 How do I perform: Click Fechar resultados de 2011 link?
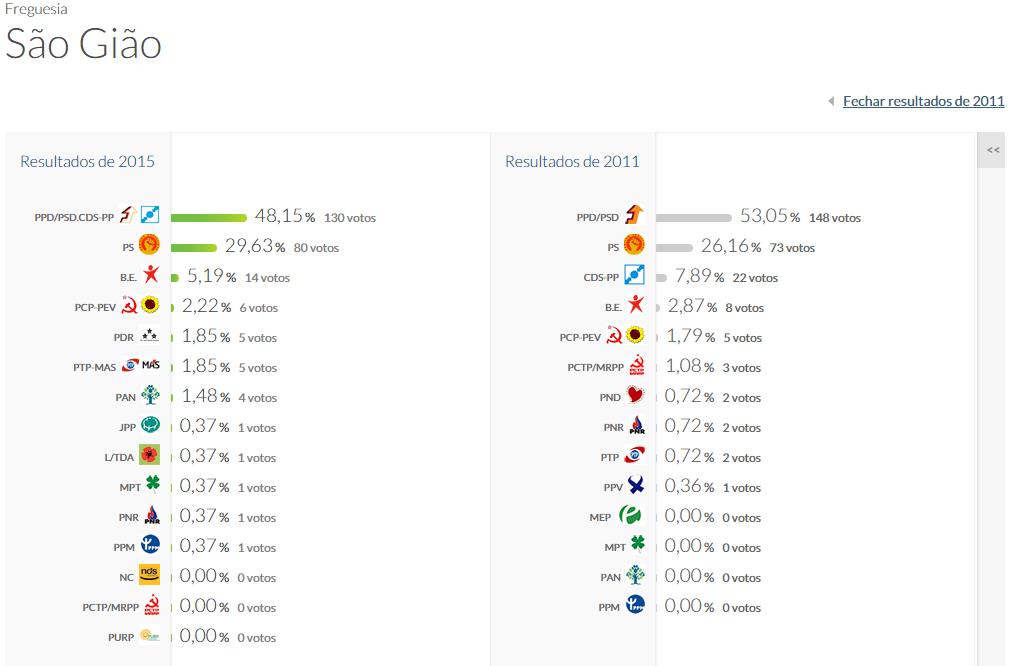pos(923,101)
